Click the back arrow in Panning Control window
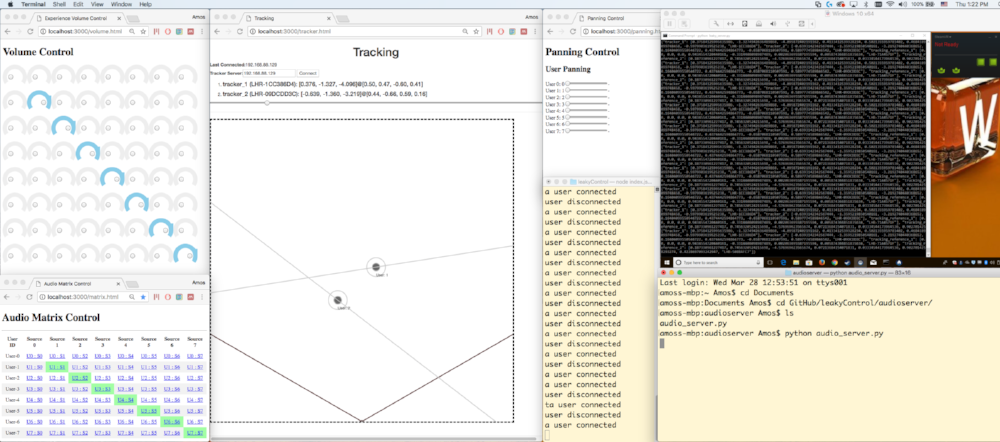Image resolution: width=1000 pixels, height=442 pixels. [549, 31]
